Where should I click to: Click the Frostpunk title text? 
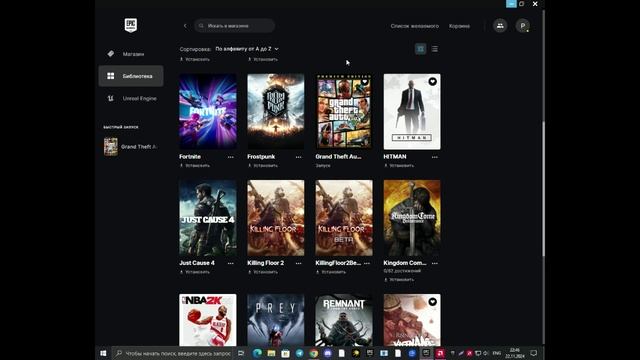coord(261,157)
